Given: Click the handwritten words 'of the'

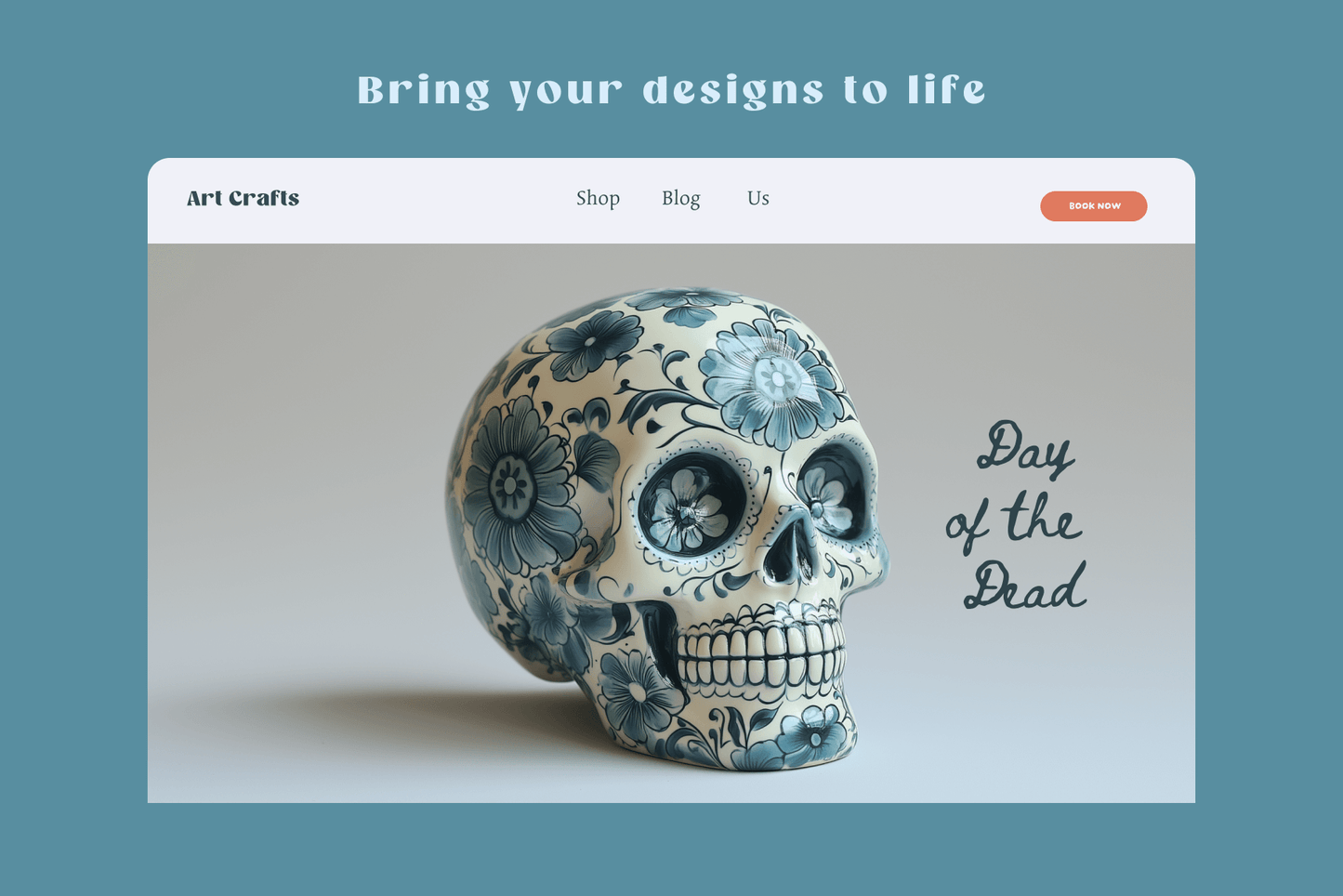Looking at the screenshot, I should [x=1014, y=521].
